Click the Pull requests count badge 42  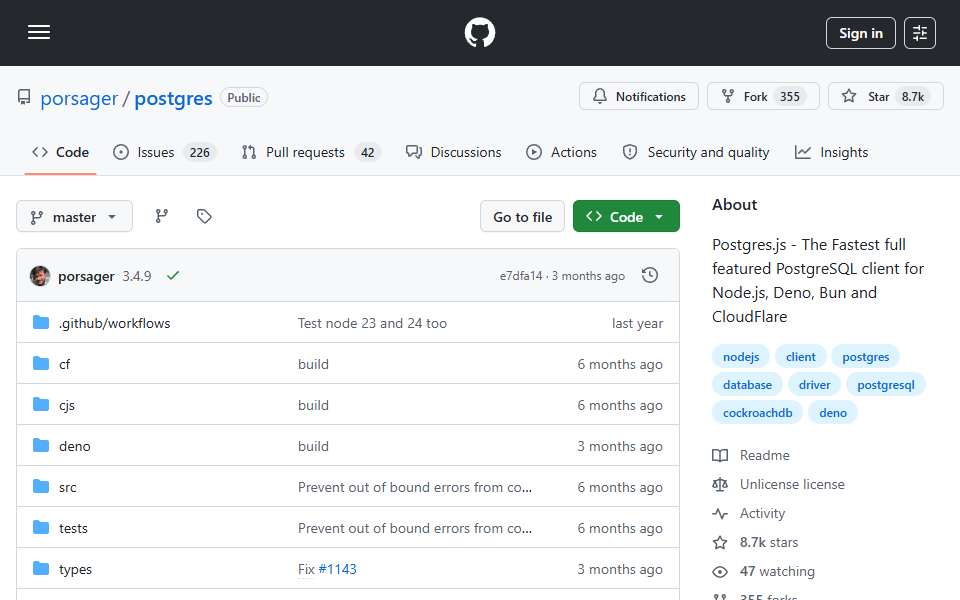click(x=367, y=152)
